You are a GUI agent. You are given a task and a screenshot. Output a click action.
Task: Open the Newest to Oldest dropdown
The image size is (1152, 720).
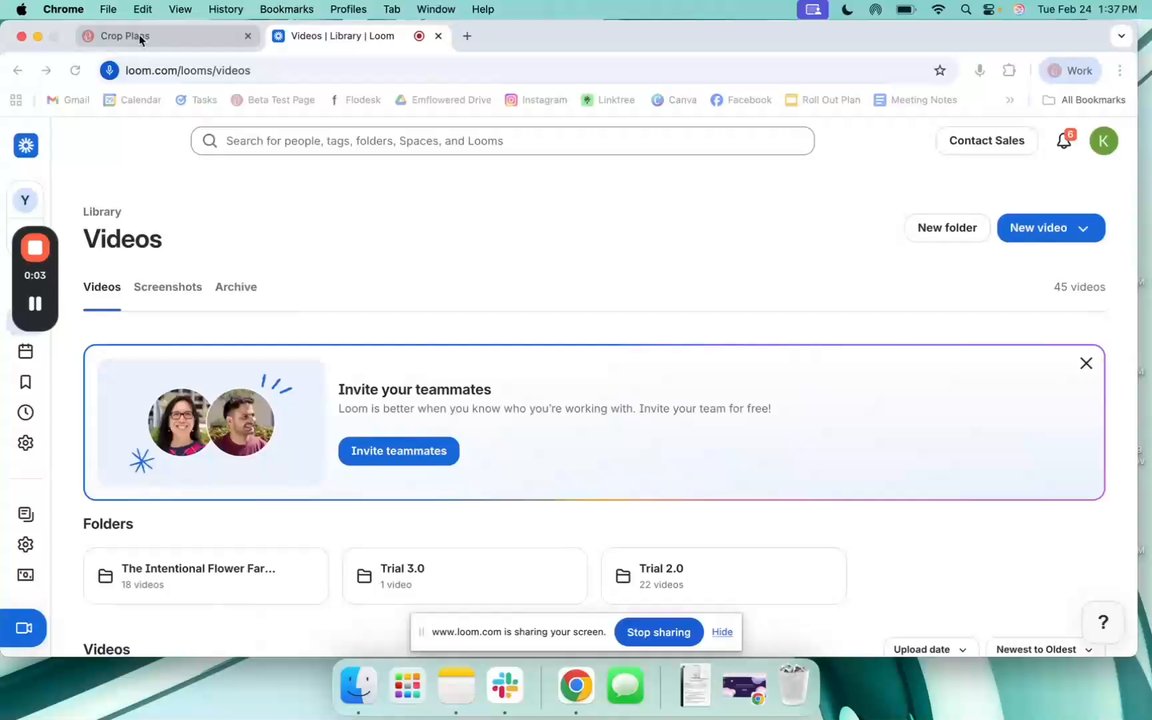click(1044, 649)
